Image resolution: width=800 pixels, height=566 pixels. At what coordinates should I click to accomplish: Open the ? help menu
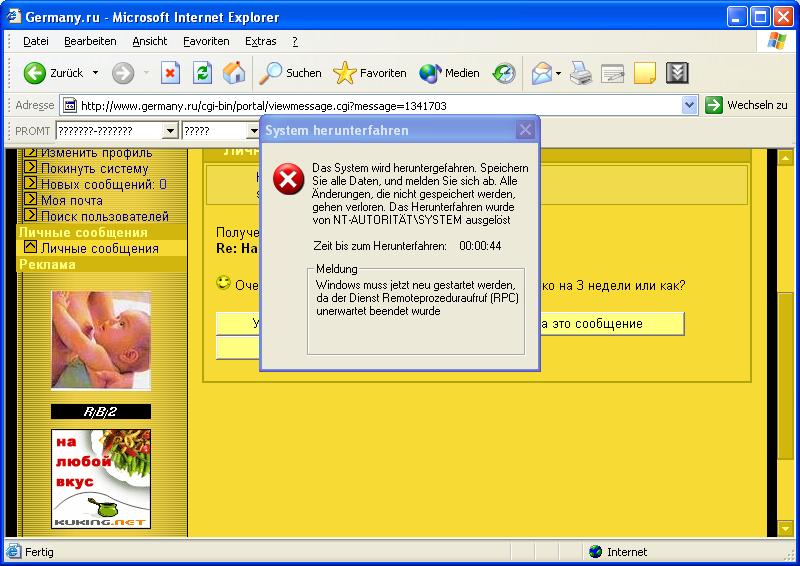pyautogui.click(x=295, y=41)
